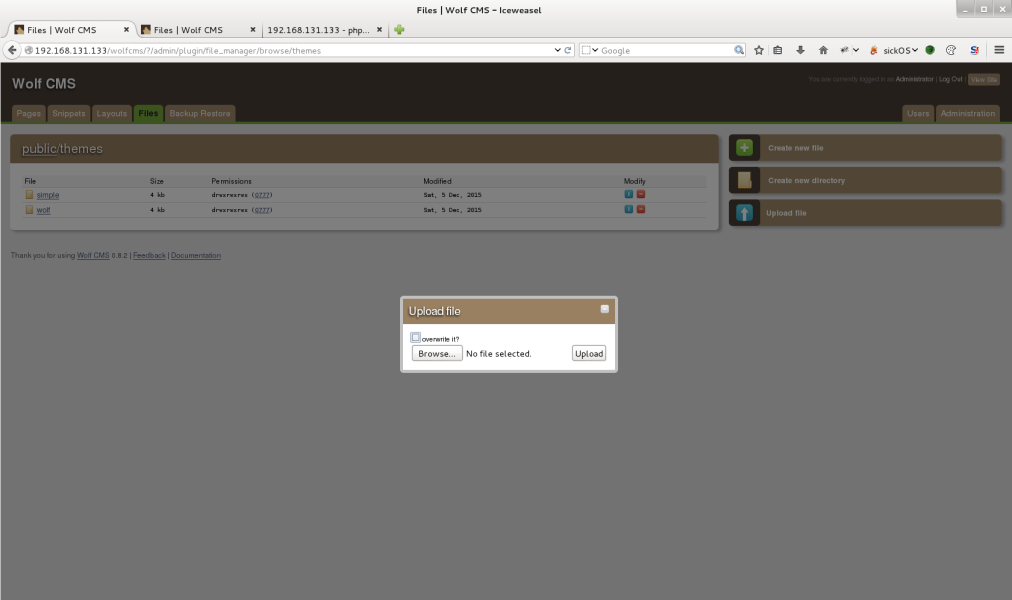Expand the dropdown beside the insect addon icon
Image resolution: width=1012 pixels, height=600 pixels.
coord(856,50)
